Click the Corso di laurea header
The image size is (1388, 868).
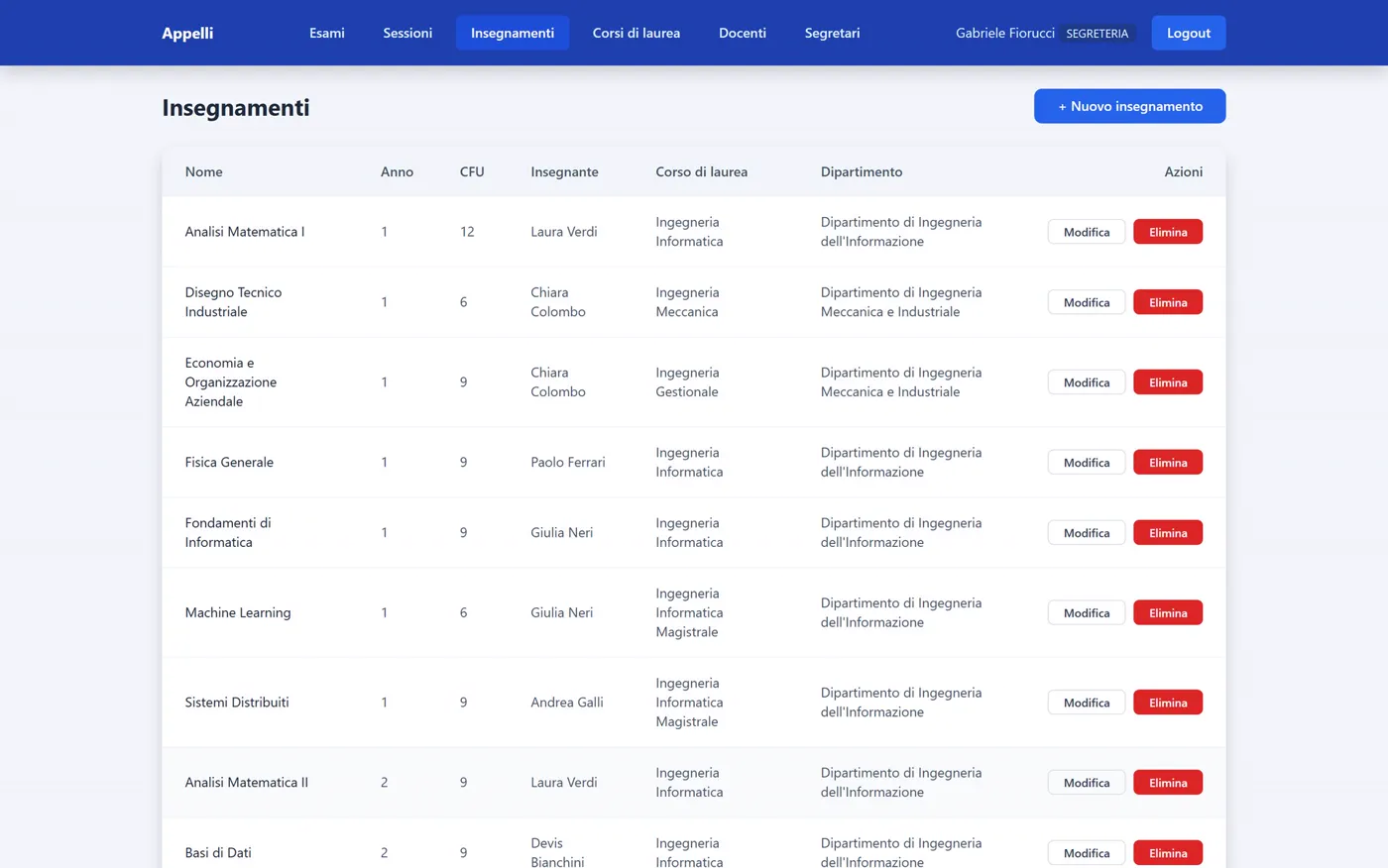[701, 171]
